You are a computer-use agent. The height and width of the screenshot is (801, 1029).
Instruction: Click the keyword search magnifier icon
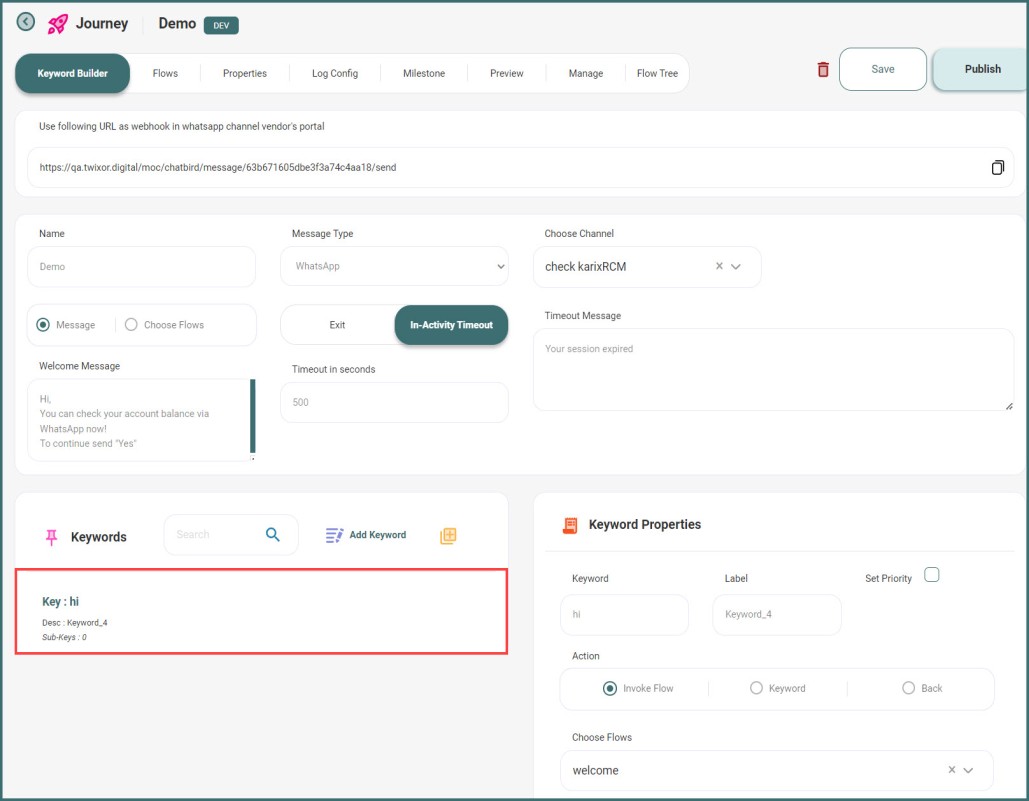tap(273, 535)
